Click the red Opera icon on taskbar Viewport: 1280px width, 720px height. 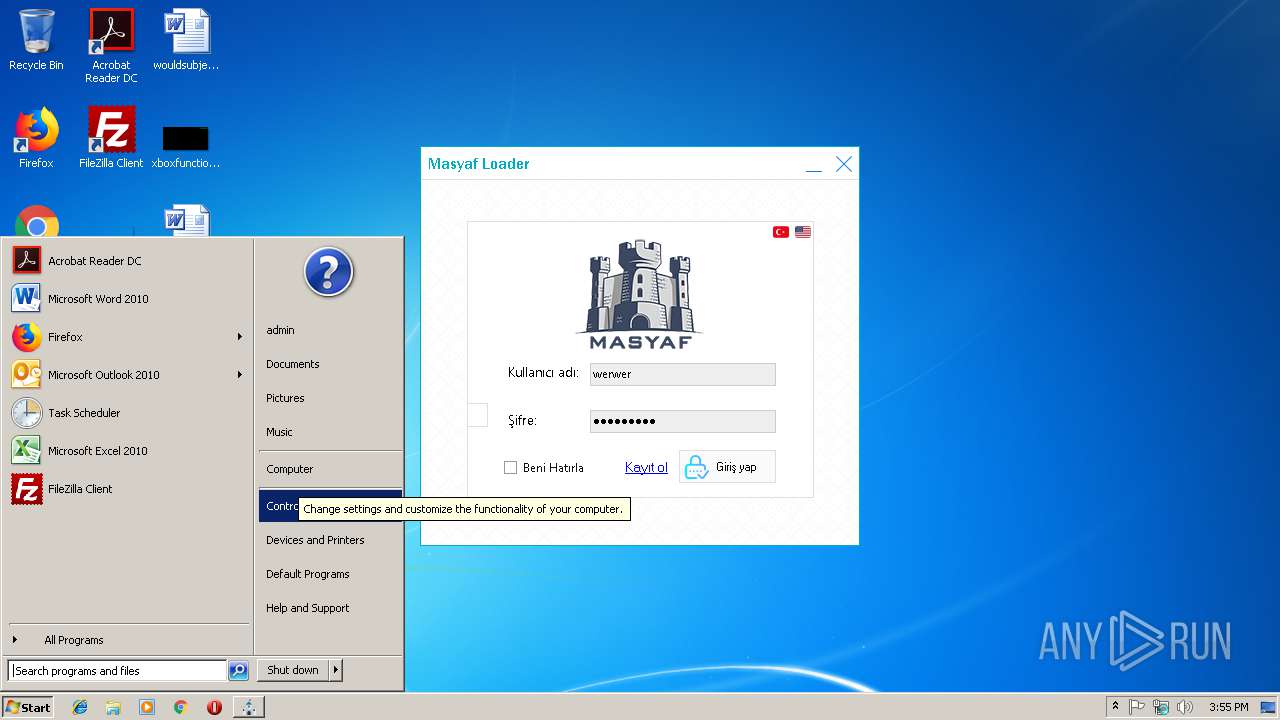tap(214, 707)
